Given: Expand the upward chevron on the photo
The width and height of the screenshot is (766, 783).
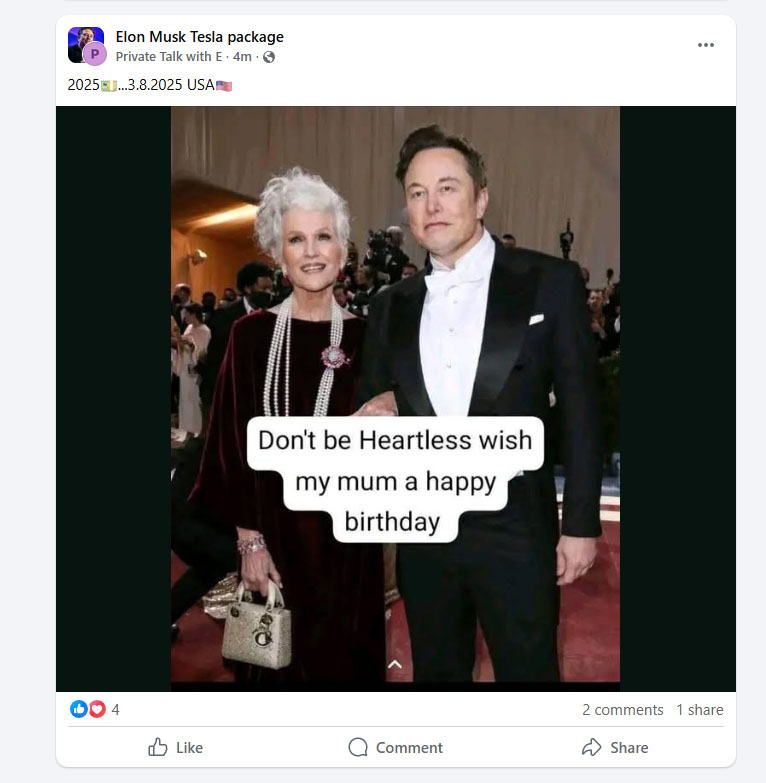Looking at the screenshot, I should (x=395, y=664).
